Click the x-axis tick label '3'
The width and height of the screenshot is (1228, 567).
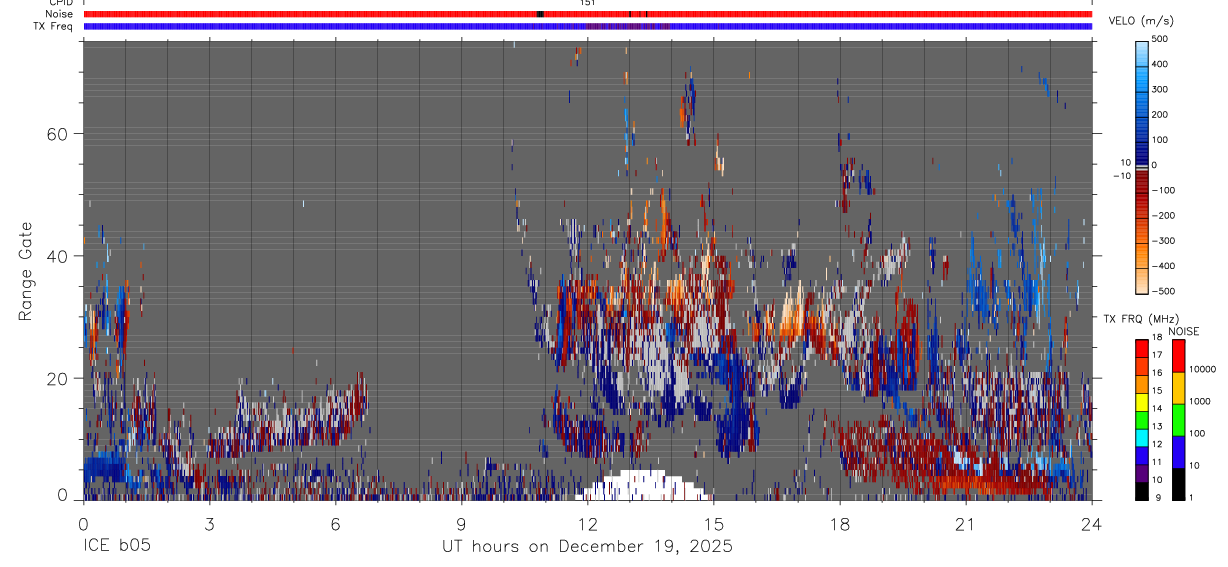(209, 523)
